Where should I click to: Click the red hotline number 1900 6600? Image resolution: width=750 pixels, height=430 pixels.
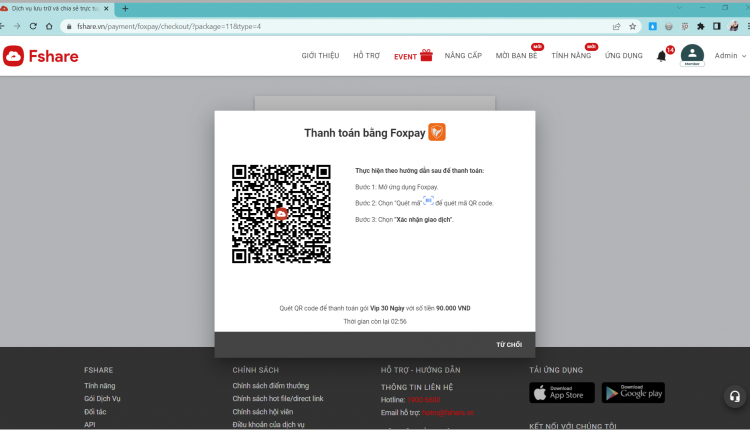[x=424, y=399]
